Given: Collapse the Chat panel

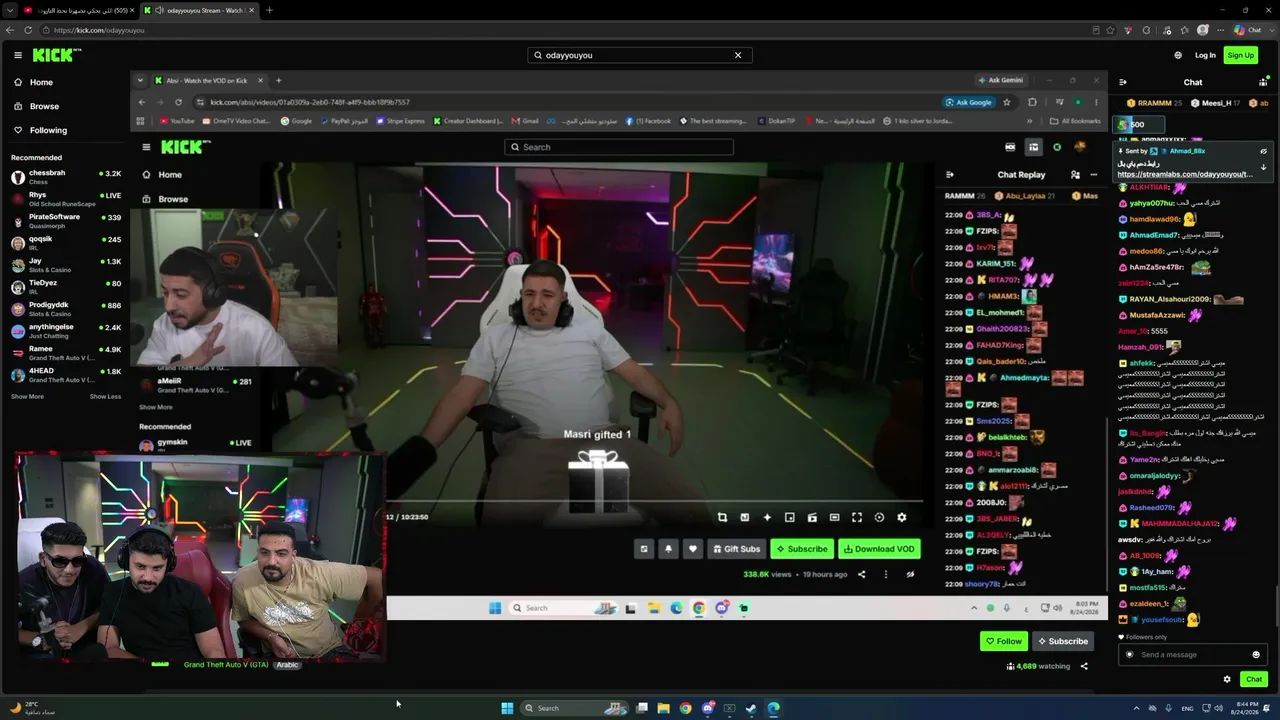Looking at the screenshot, I should pos(1123,82).
